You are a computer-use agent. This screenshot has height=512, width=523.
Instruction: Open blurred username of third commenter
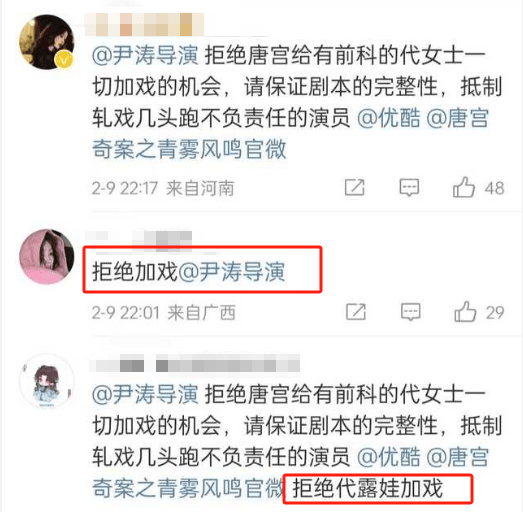point(194,363)
